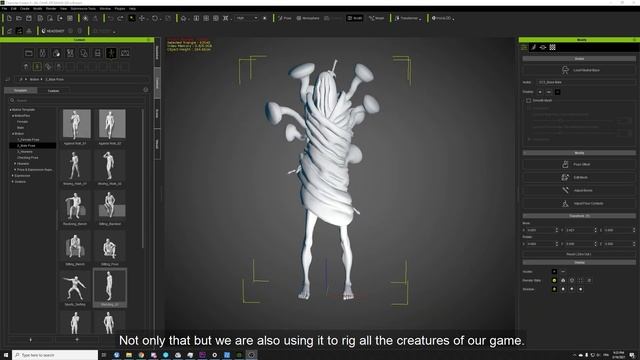This screenshot has height=360, width=640.
Task: Switch to the Custom tab
Action: coord(53,91)
